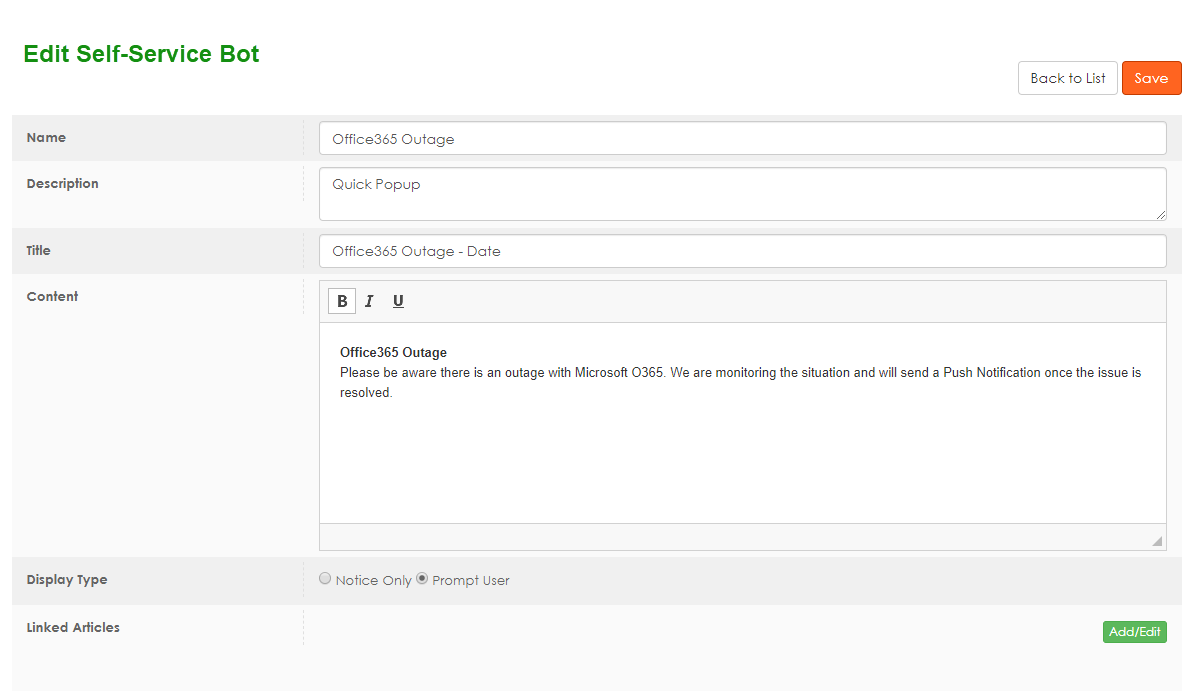Click into the Name input field
The width and height of the screenshot is (1201, 691).
742,139
